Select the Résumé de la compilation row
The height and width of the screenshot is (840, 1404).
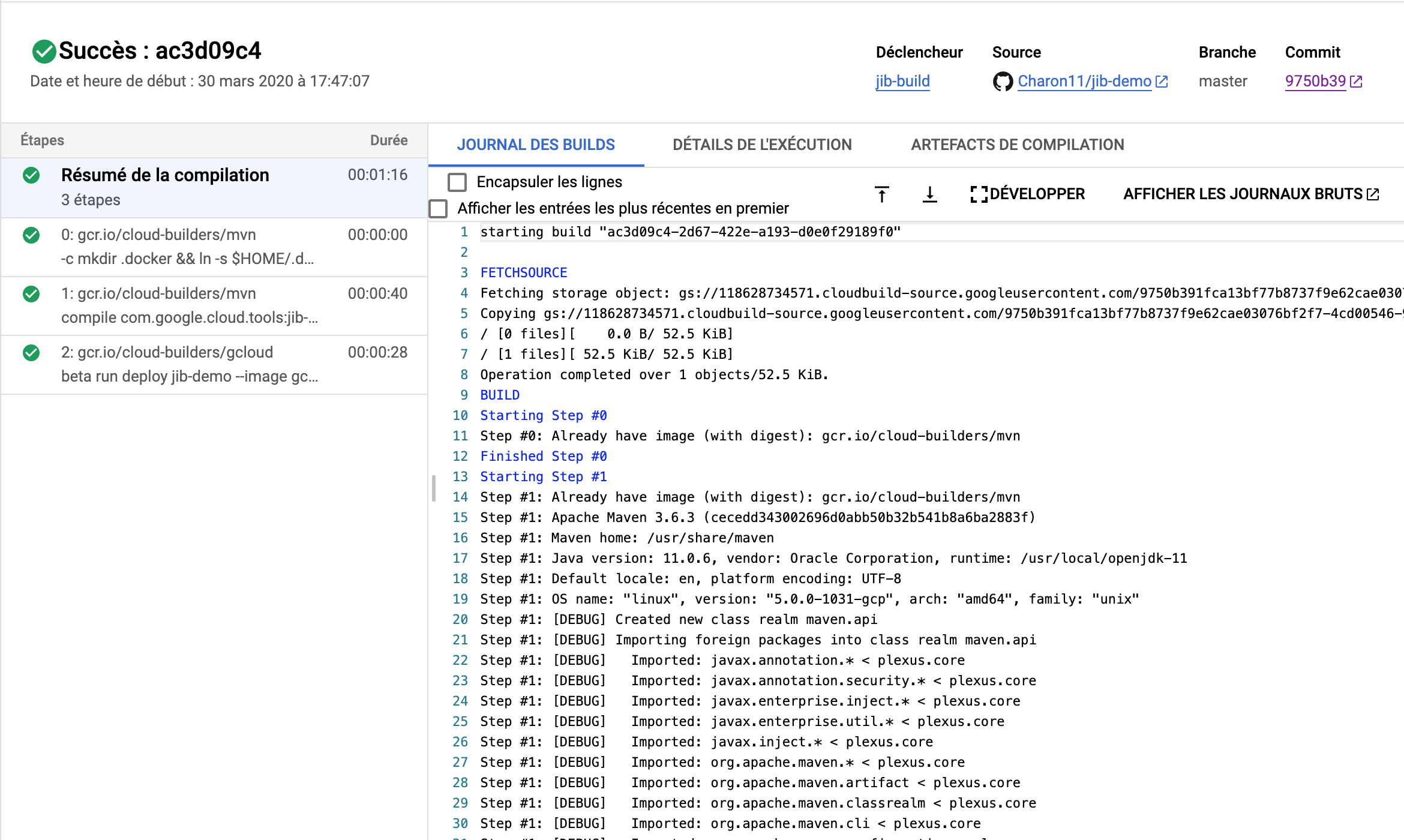click(214, 187)
